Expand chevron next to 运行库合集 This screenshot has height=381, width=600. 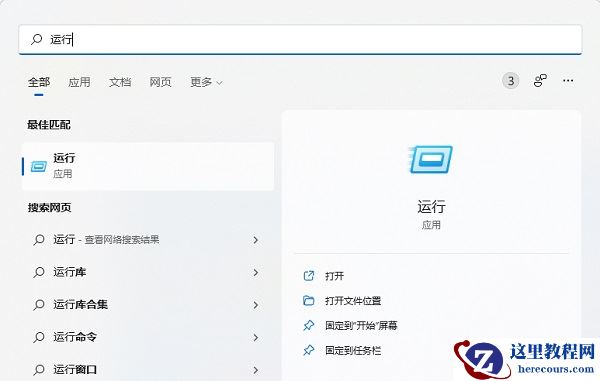point(256,305)
